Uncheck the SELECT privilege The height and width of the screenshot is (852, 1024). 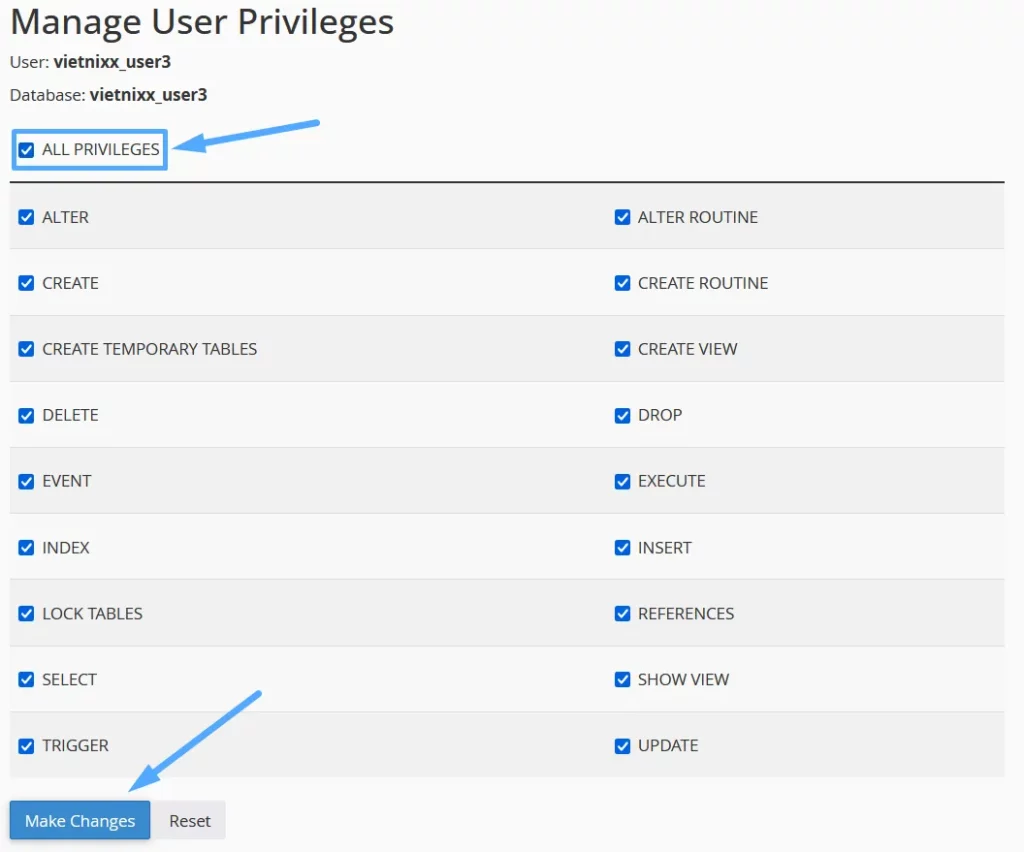click(26, 679)
